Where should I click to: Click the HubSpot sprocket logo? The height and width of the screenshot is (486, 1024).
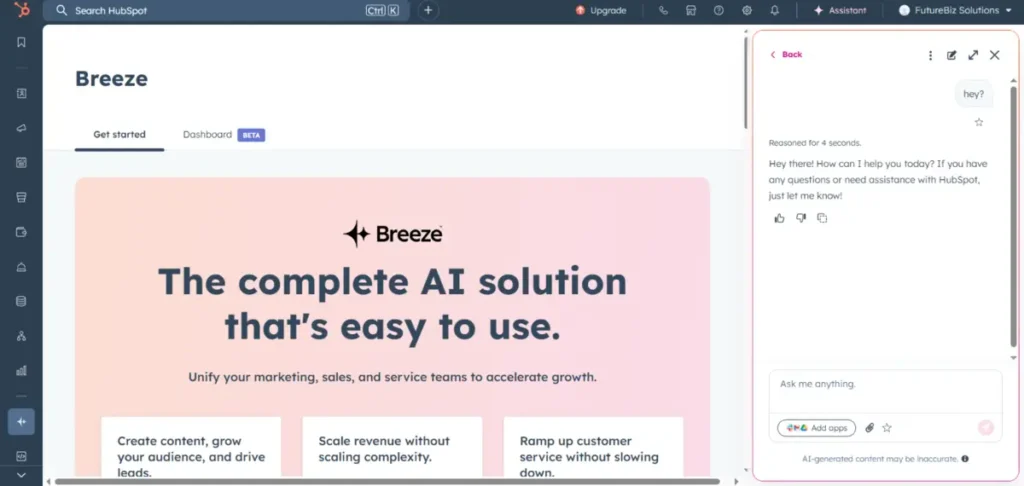pos(21,10)
